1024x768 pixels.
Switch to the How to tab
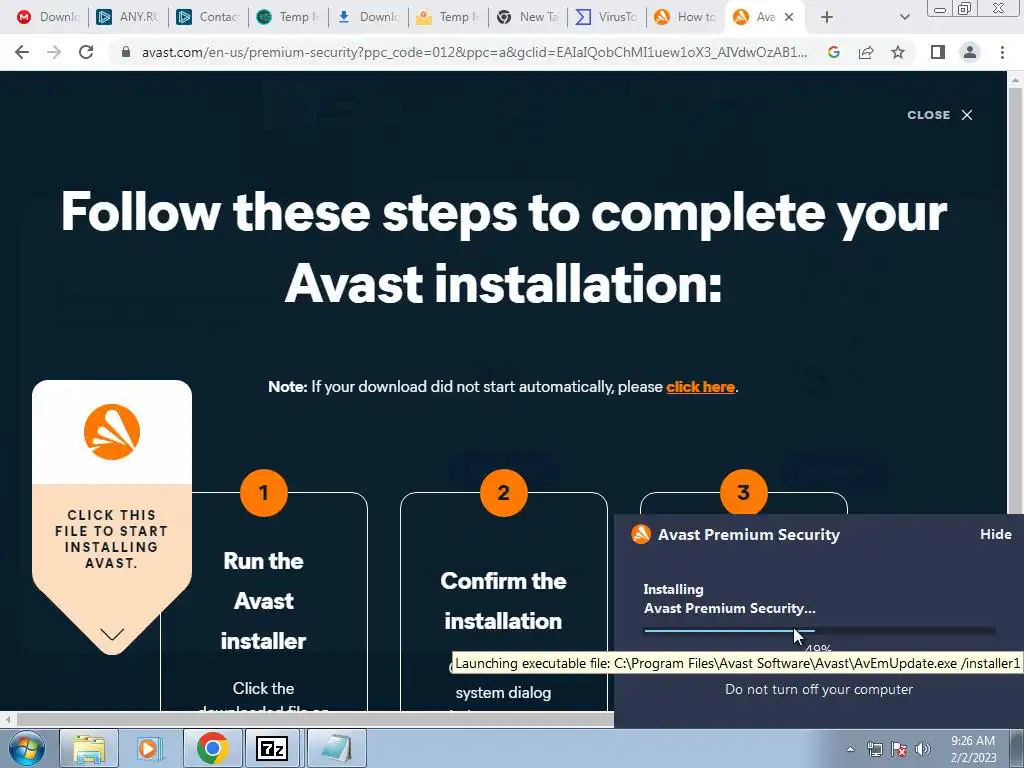pyautogui.click(x=685, y=17)
